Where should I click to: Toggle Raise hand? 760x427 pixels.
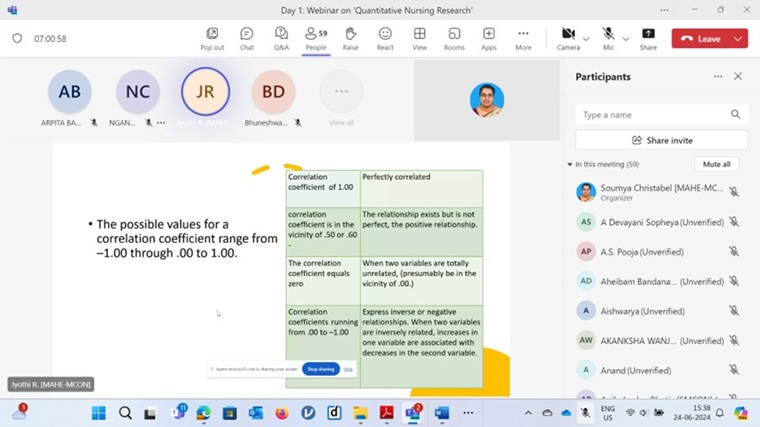point(350,38)
